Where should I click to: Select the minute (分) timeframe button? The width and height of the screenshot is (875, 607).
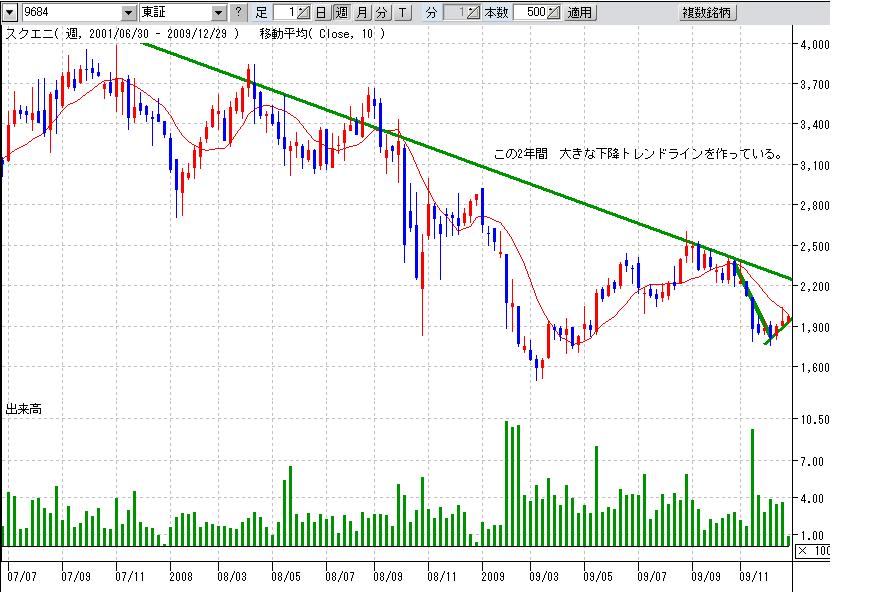pyautogui.click(x=381, y=13)
